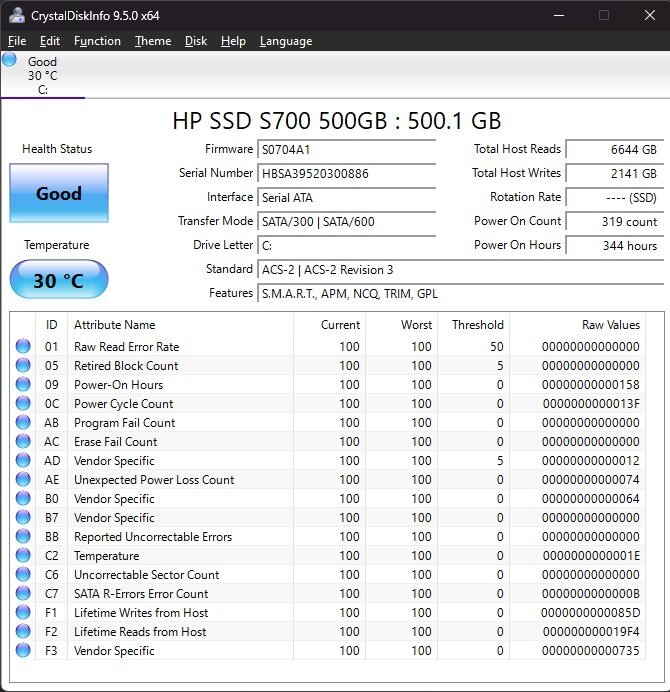Open the Help menu
Viewport: 670px width, 692px height.
tap(233, 41)
